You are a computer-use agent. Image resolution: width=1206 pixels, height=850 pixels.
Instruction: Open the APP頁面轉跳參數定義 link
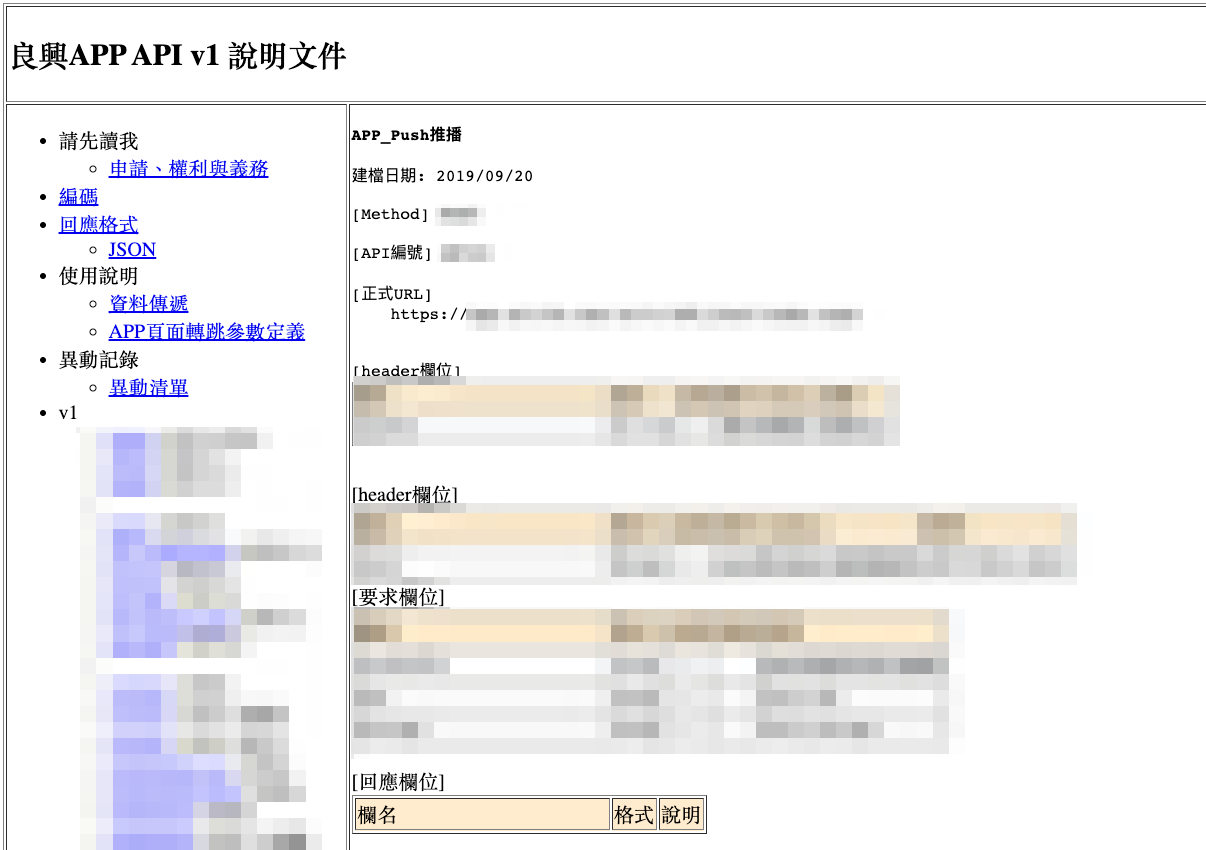(207, 332)
